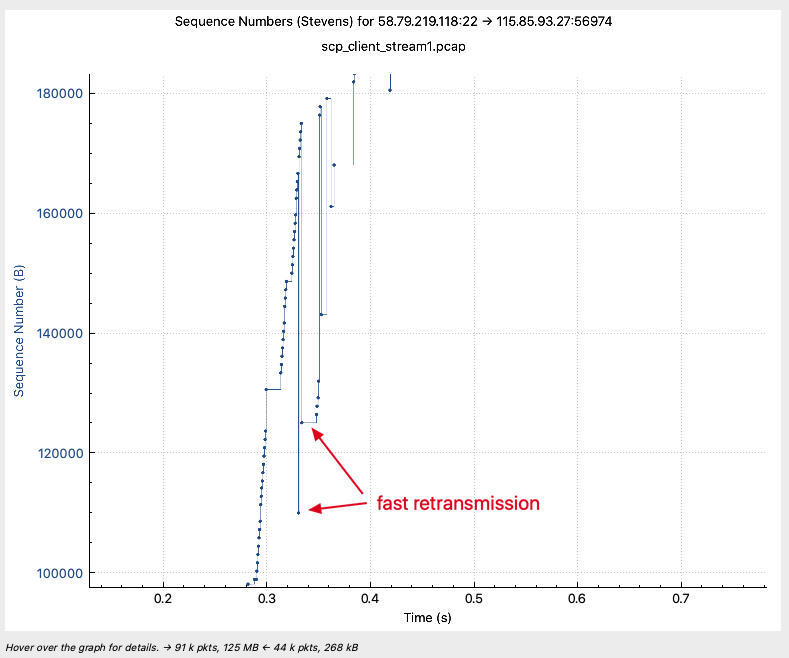Image resolution: width=789 pixels, height=658 pixels.
Task: Select the isolated data point near 0.42 seconds
Action: coord(390,91)
